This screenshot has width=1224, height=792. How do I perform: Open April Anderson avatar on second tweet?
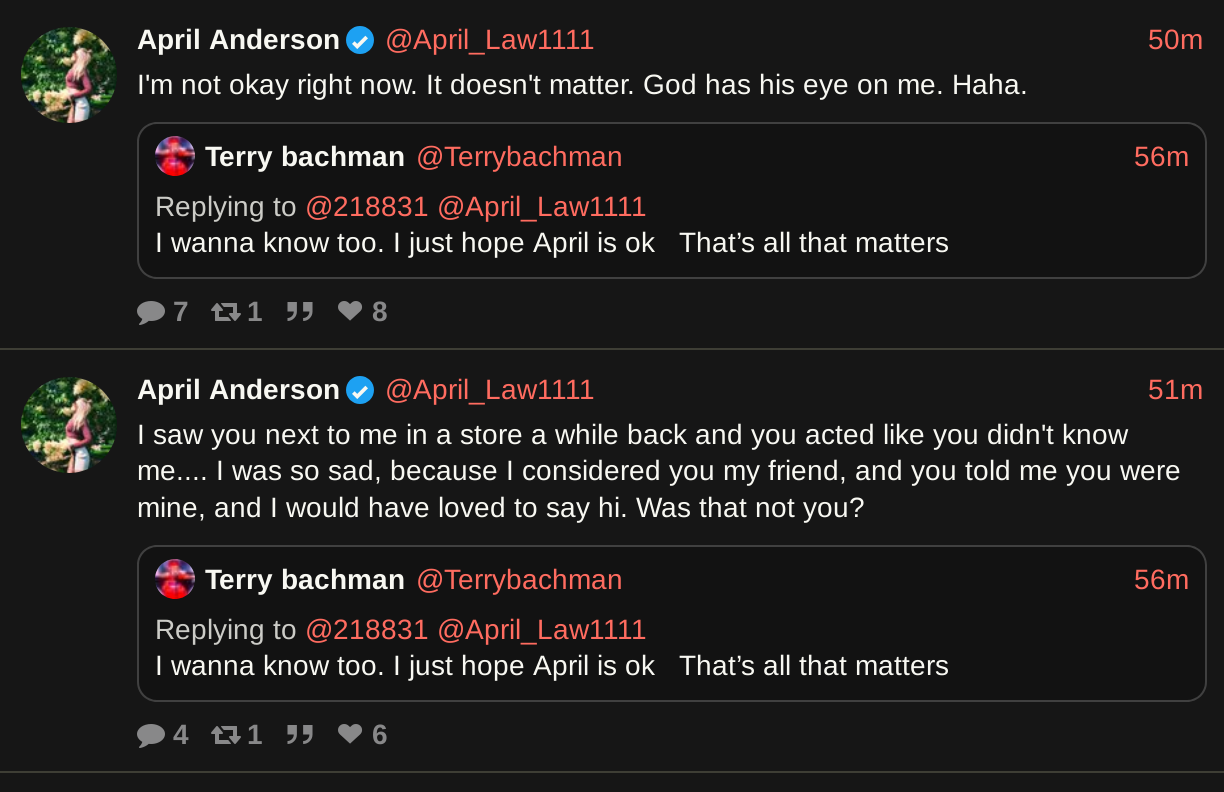click(69, 425)
